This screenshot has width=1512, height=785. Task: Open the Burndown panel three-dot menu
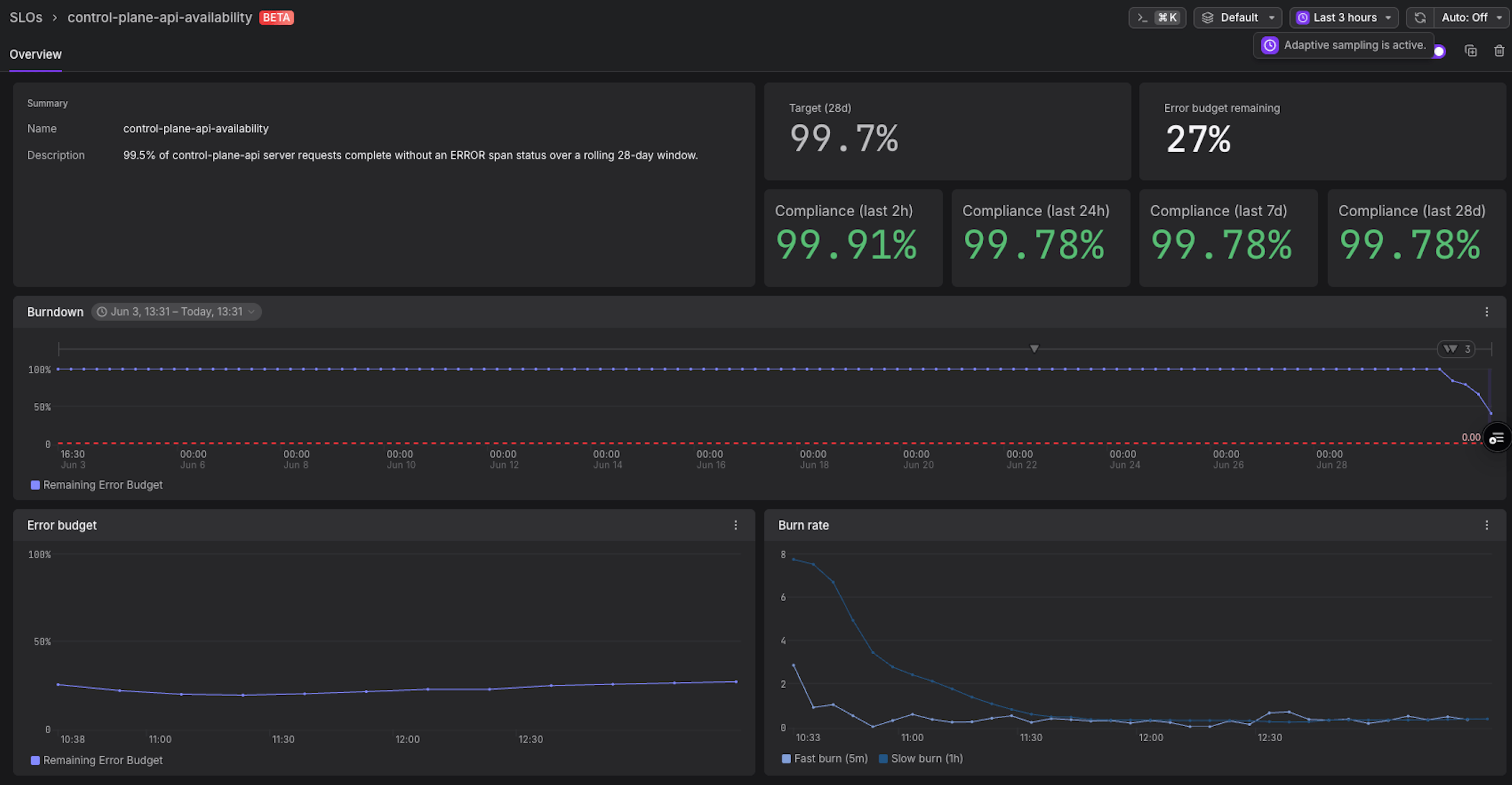[1486, 312]
